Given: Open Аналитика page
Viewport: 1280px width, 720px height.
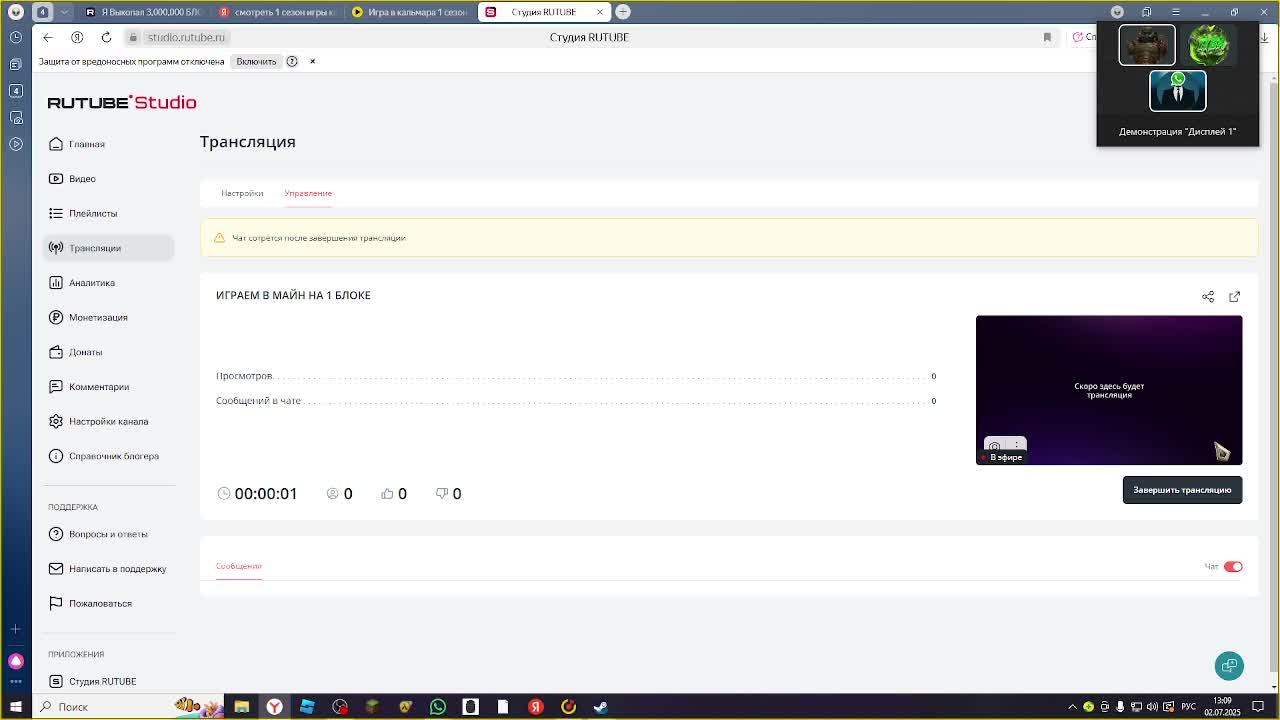Looking at the screenshot, I should point(92,283).
